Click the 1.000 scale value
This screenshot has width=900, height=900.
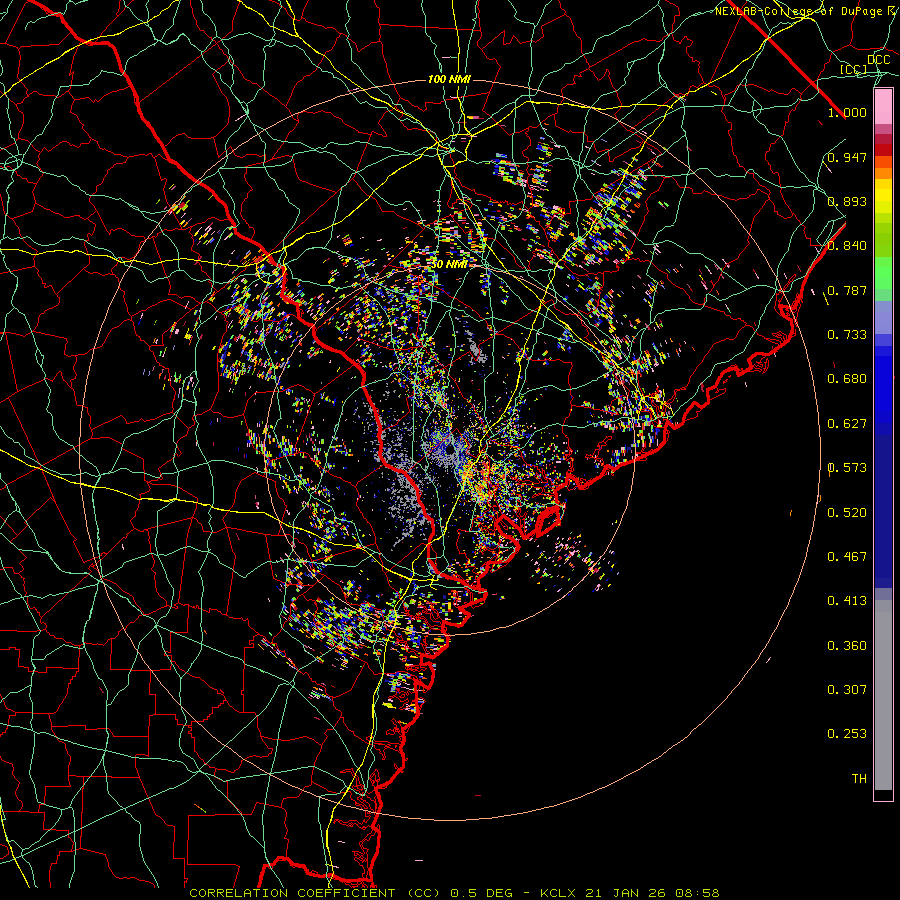click(x=847, y=112)
